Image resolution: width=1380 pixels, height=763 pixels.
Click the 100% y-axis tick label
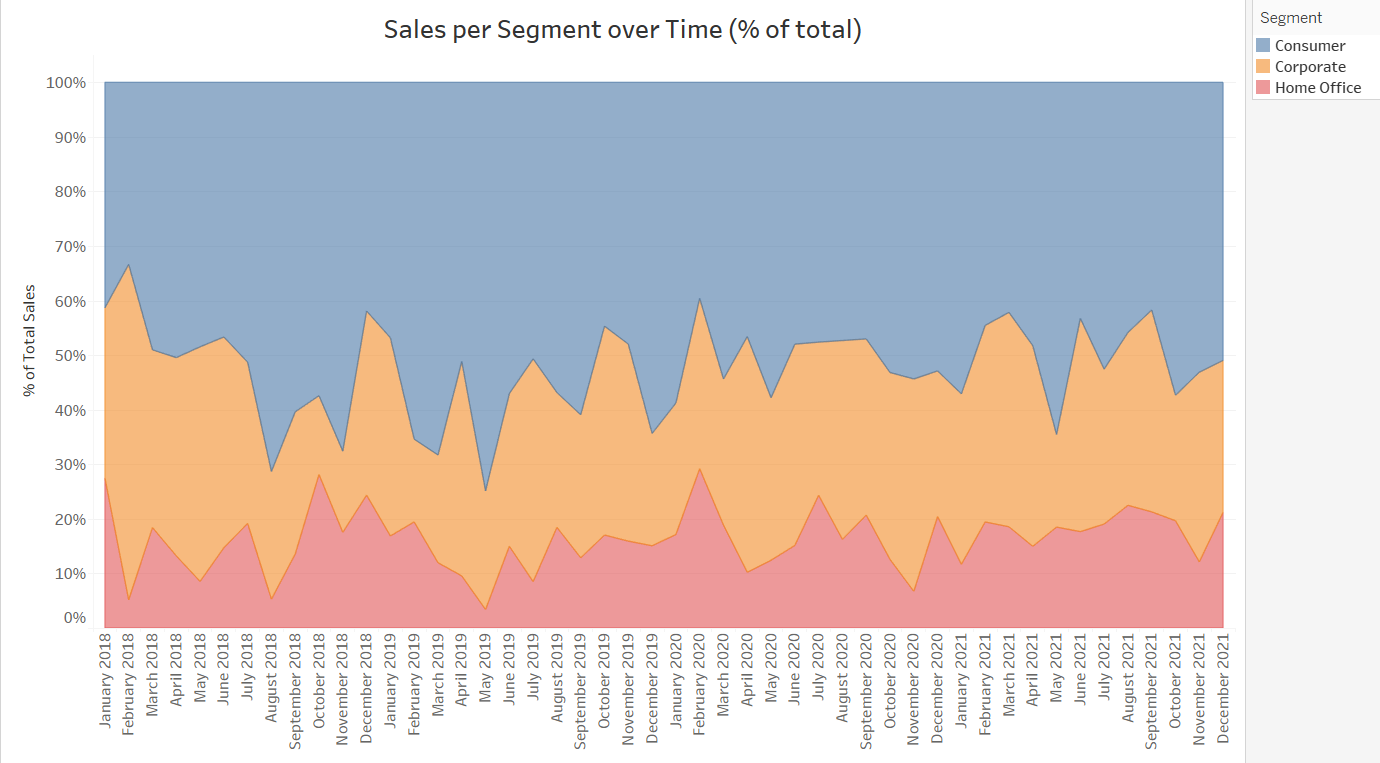click(x=66, y=82)
